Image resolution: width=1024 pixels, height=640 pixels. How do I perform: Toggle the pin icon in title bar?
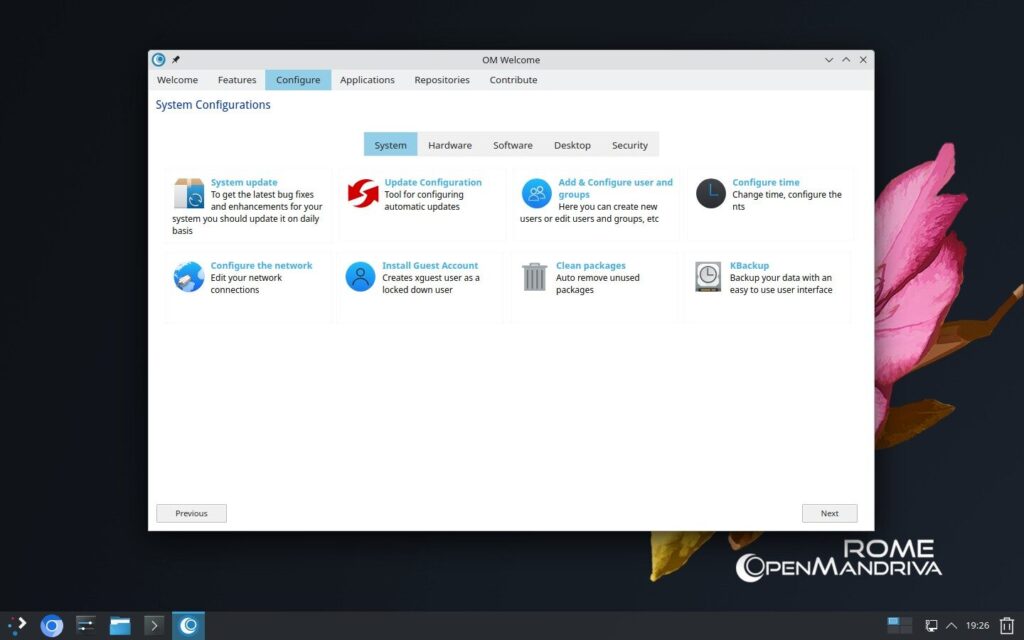(x=176, y=59)
